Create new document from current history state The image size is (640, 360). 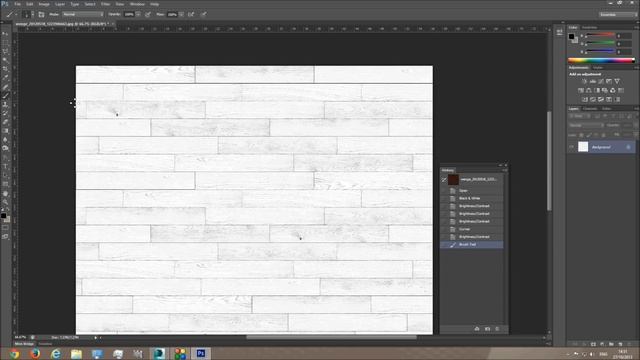477,329
